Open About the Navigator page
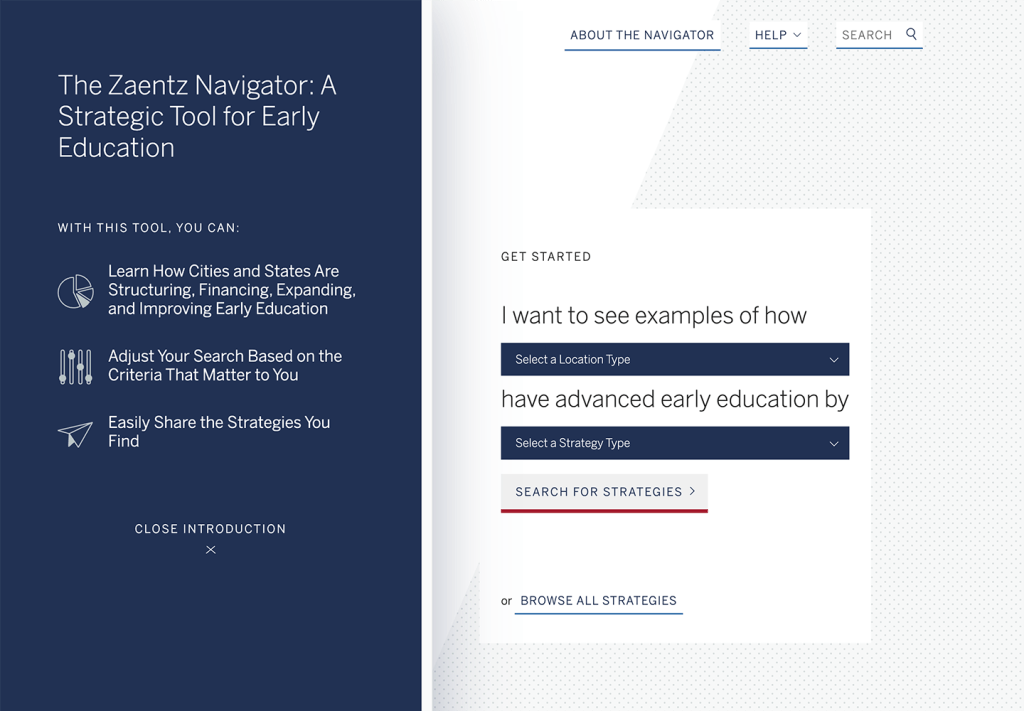1024x711 pixels. (642, 35)
